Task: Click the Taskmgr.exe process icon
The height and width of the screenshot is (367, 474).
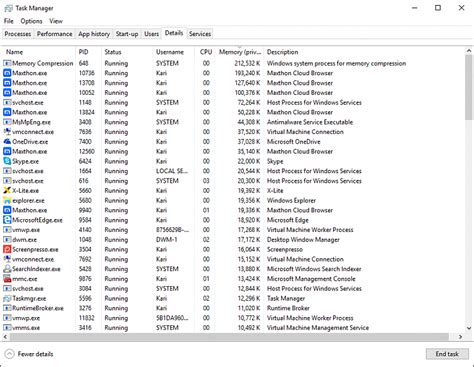Action: pos(7,298)
